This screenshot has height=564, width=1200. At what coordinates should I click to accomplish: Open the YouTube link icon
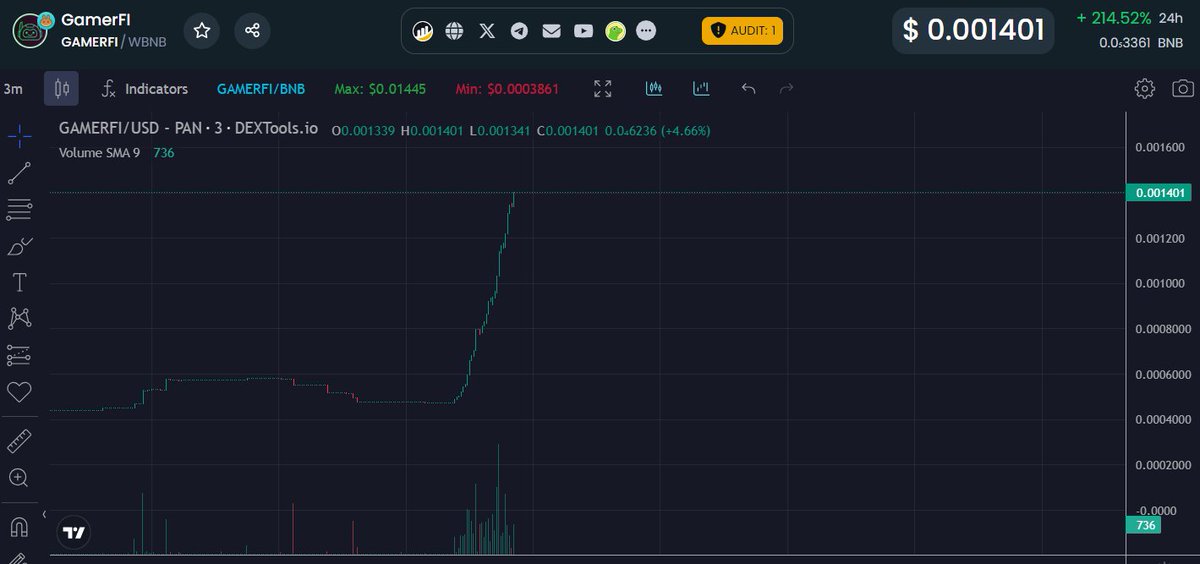point(583,31)
